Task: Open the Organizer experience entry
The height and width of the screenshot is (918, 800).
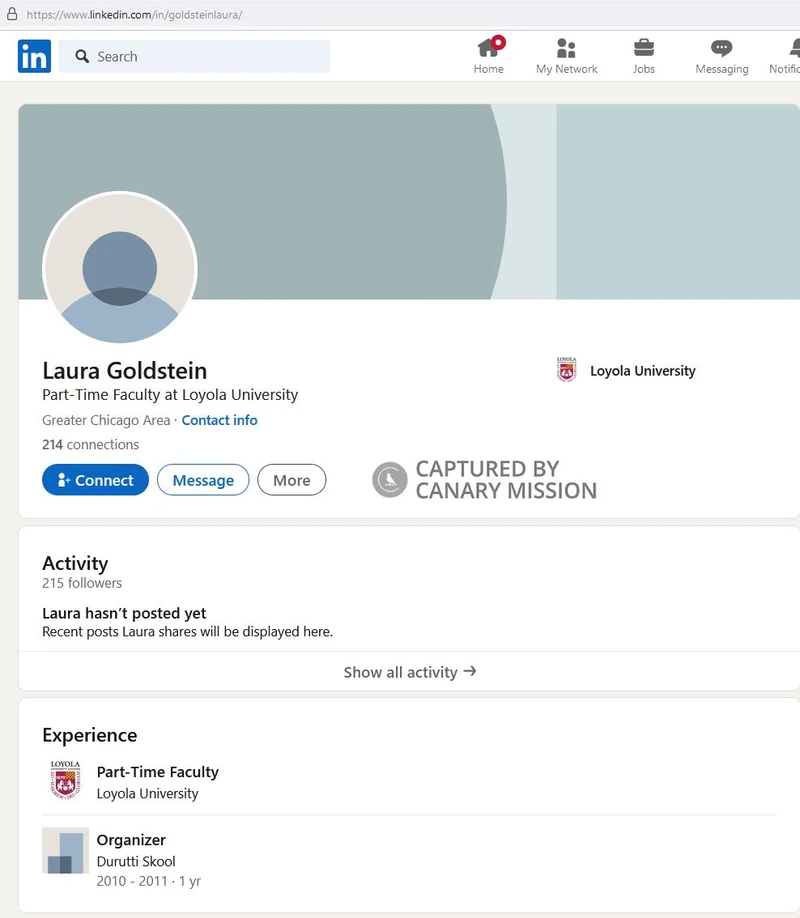Action: pyautogui.click(x=131, y=840)
